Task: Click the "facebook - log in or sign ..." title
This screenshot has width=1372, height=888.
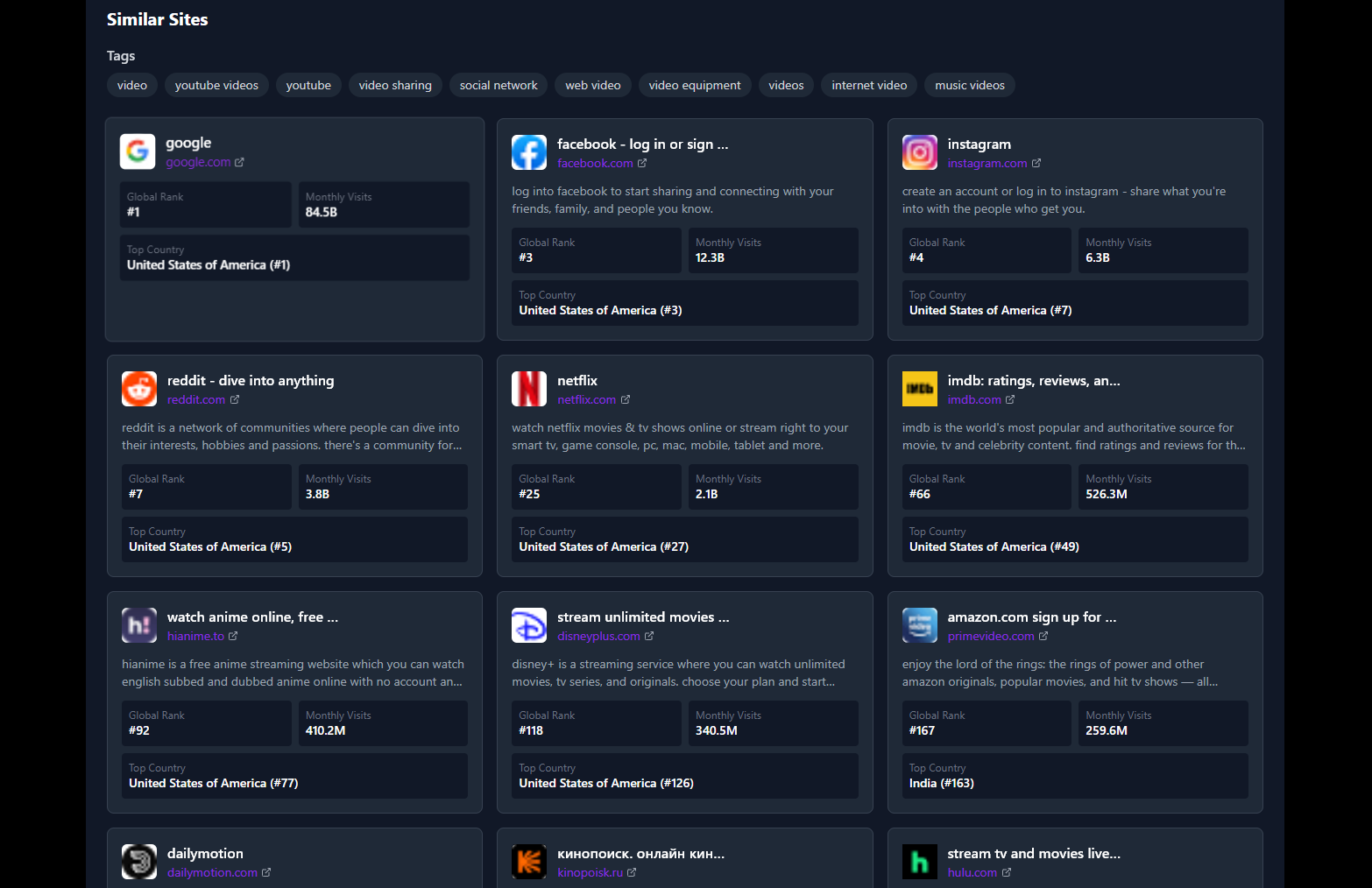Action: pyautogui.click(x=642, y=144)
